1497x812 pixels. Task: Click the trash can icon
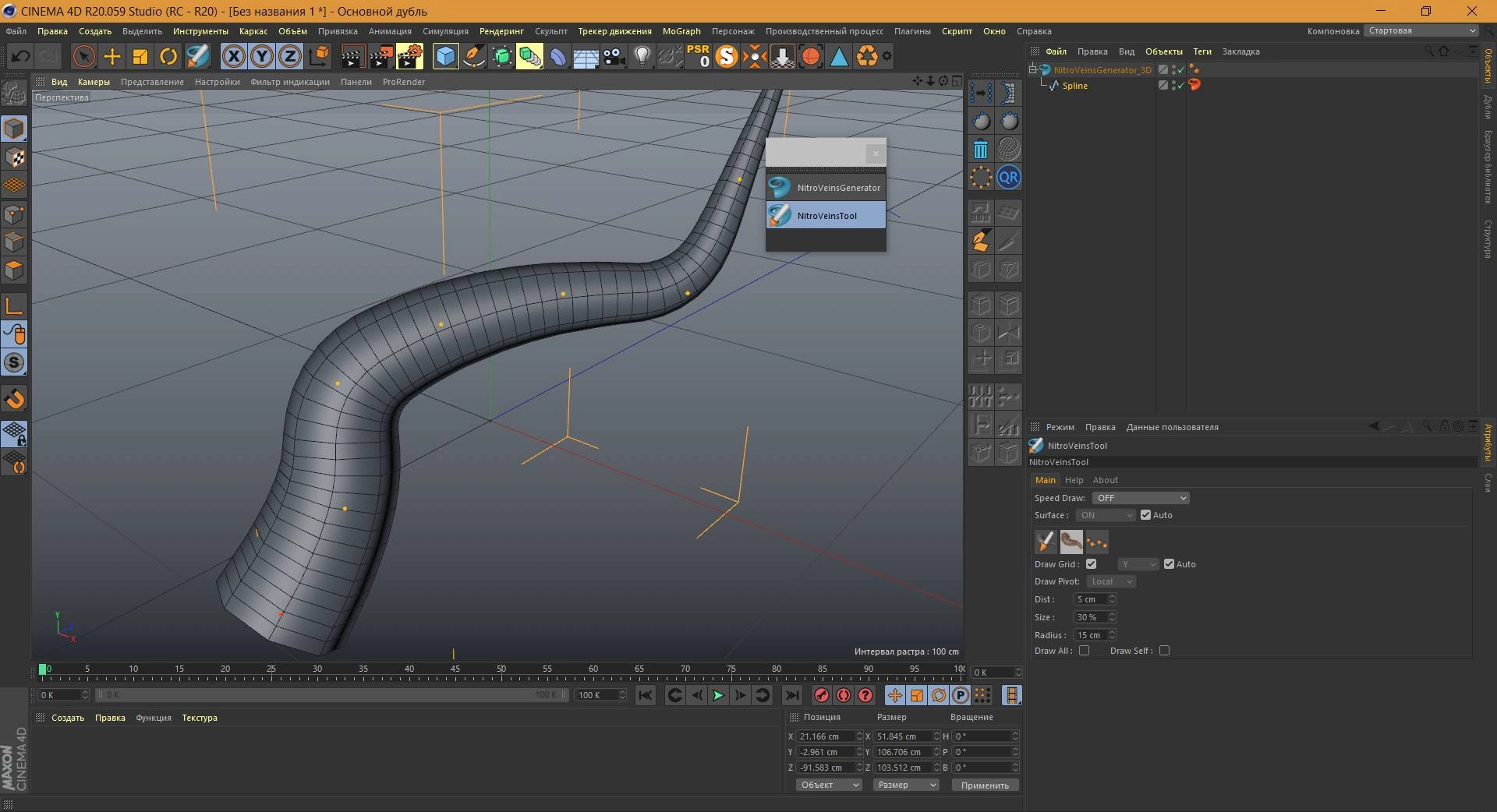tap(981, 149)
